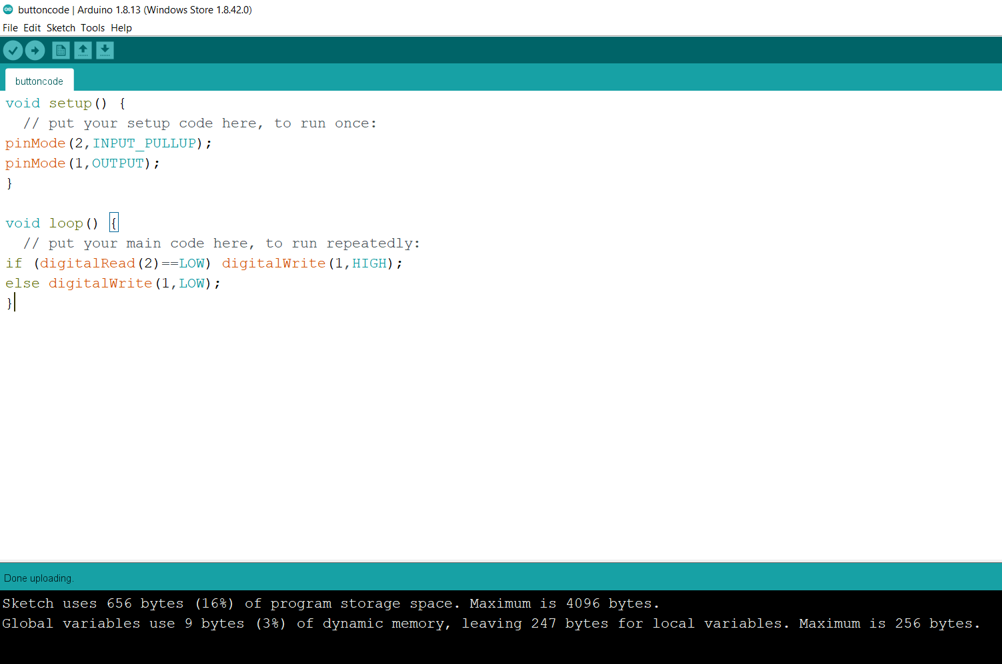Click the Upload arrow button
The height and width of the screenshot is (664, 1002).
tap(35, 50)
